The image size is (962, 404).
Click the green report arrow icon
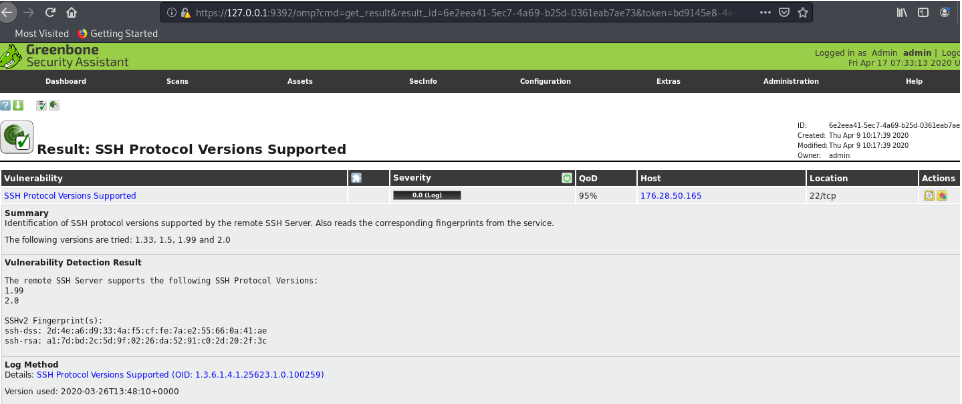click(x=54, y=106)
